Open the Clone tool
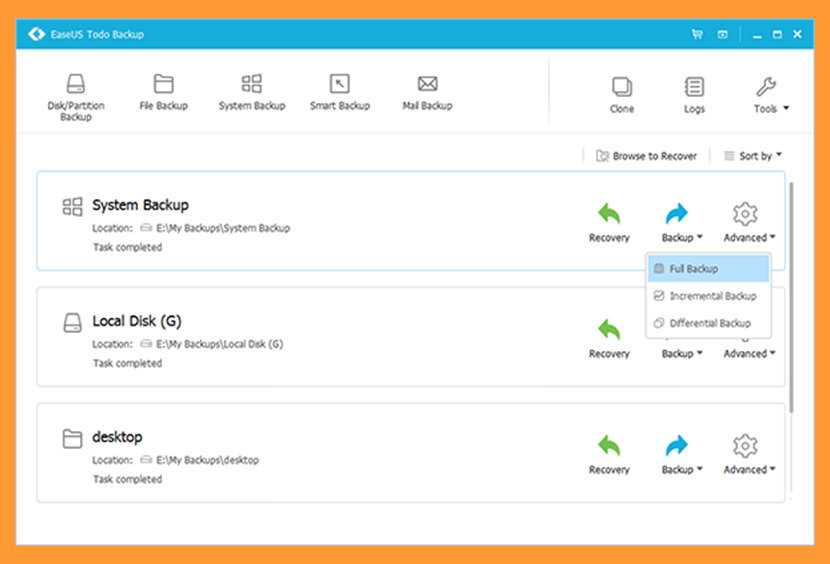The height and width of the screenshot is (564, 830). [x=622, y=94]
